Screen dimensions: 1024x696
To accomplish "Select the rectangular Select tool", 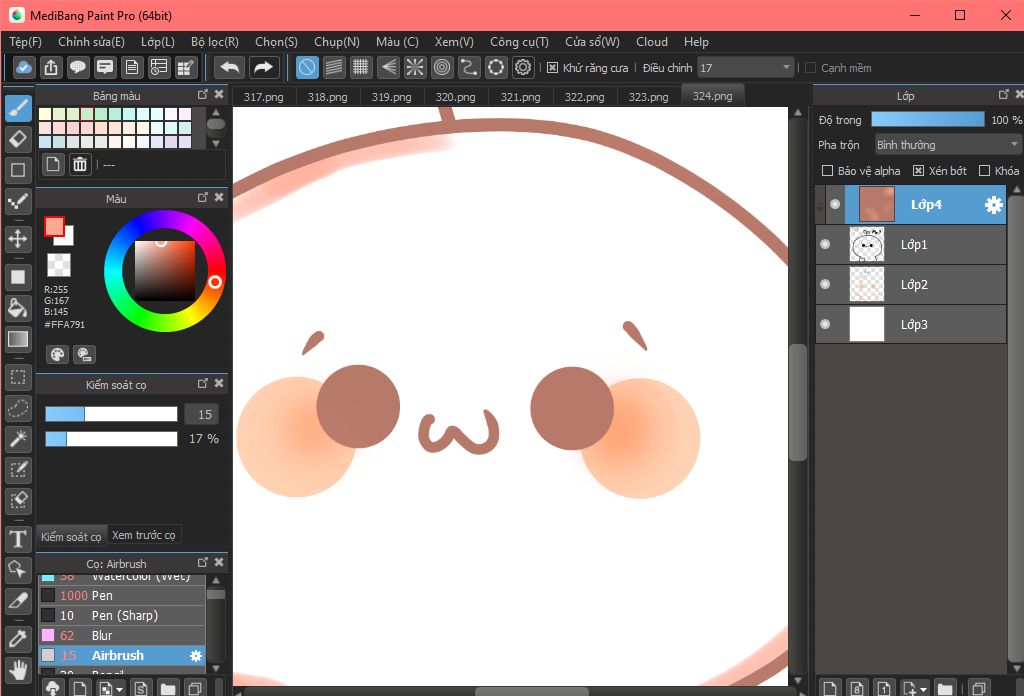I will (18, 377).
